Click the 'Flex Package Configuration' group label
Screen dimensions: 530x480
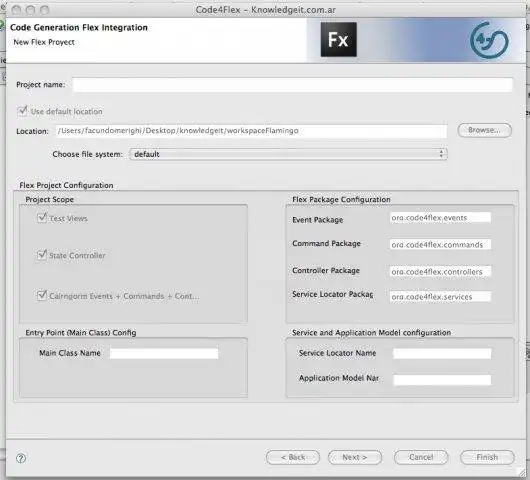click(341, 199)
